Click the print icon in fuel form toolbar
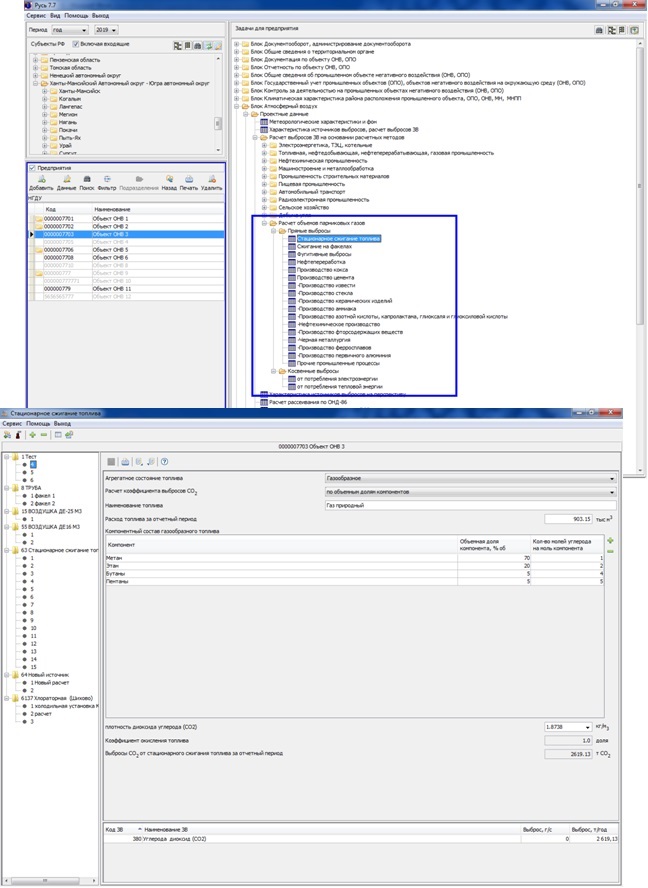 125,462
